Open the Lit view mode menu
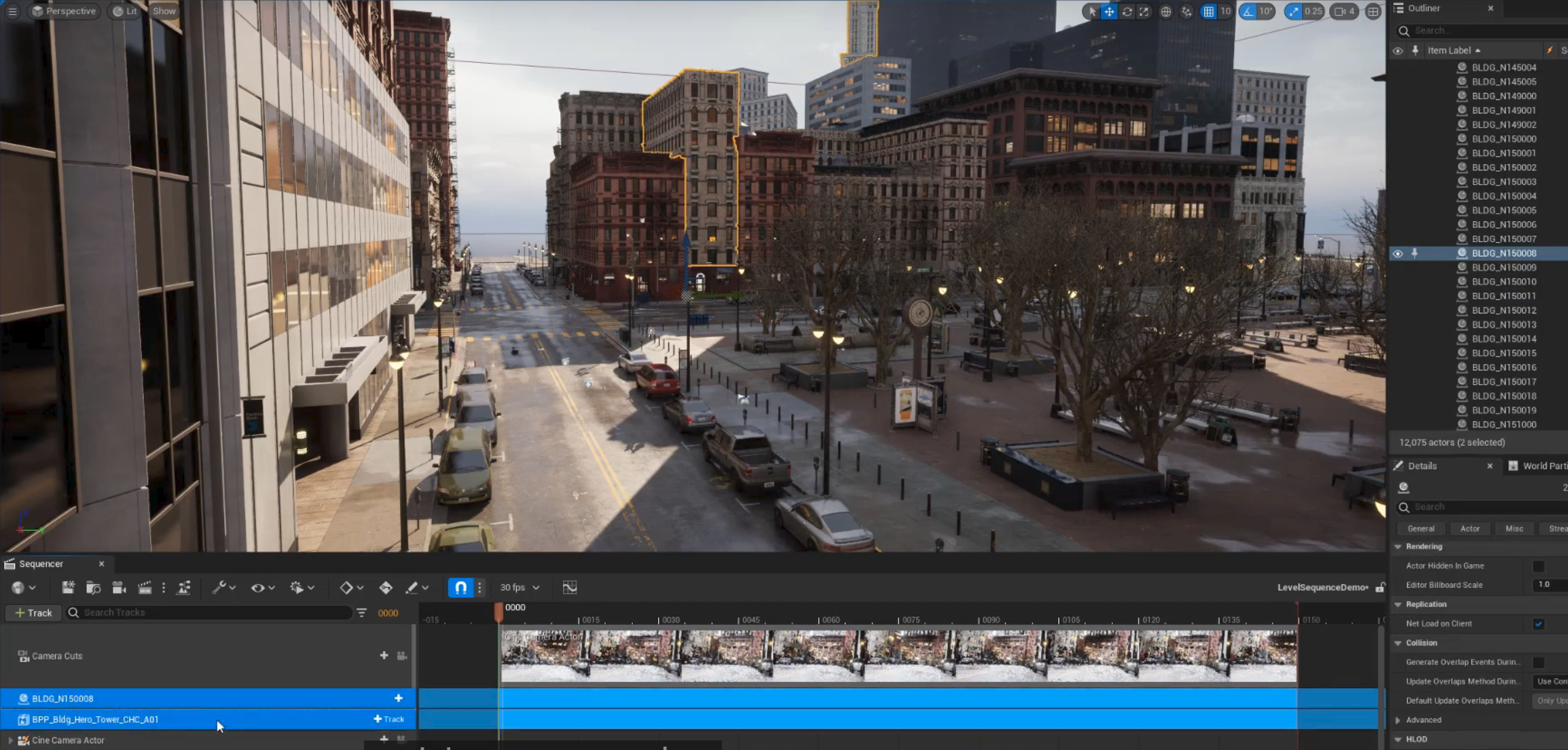The height and width of the screenshot is (750, 1568). [125, 11]
